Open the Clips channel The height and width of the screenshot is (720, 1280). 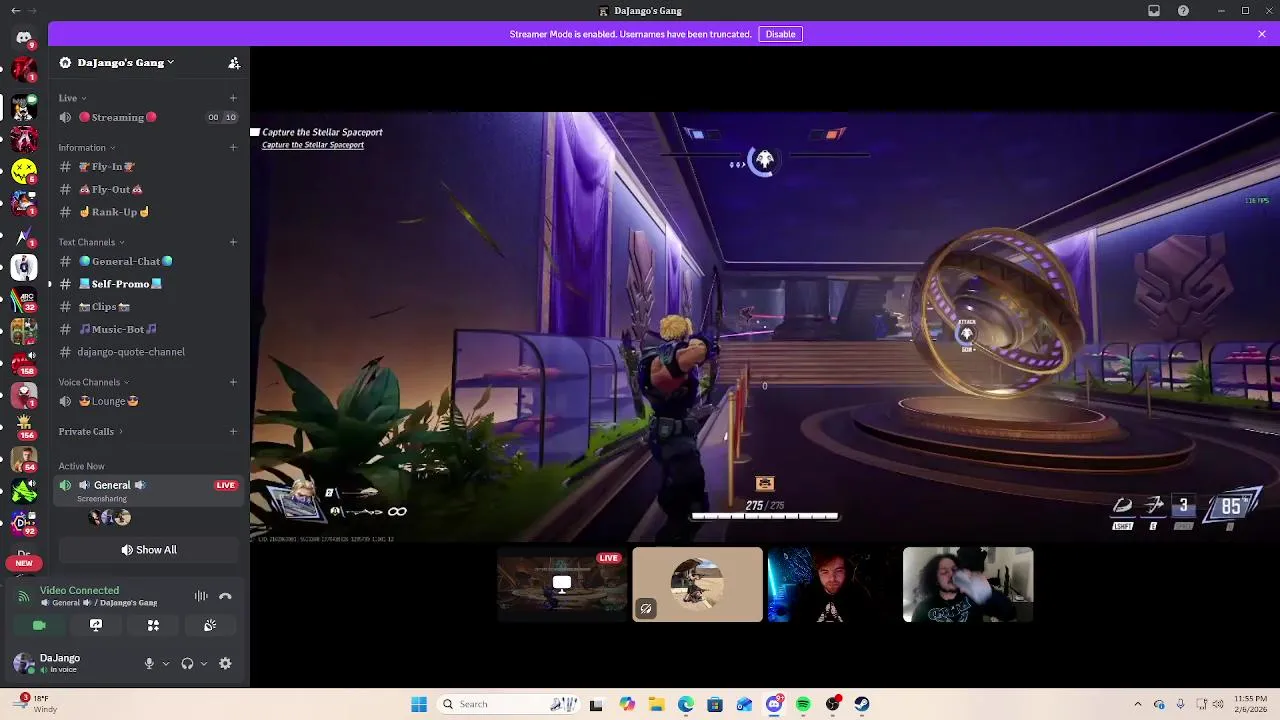click(148, 307)
